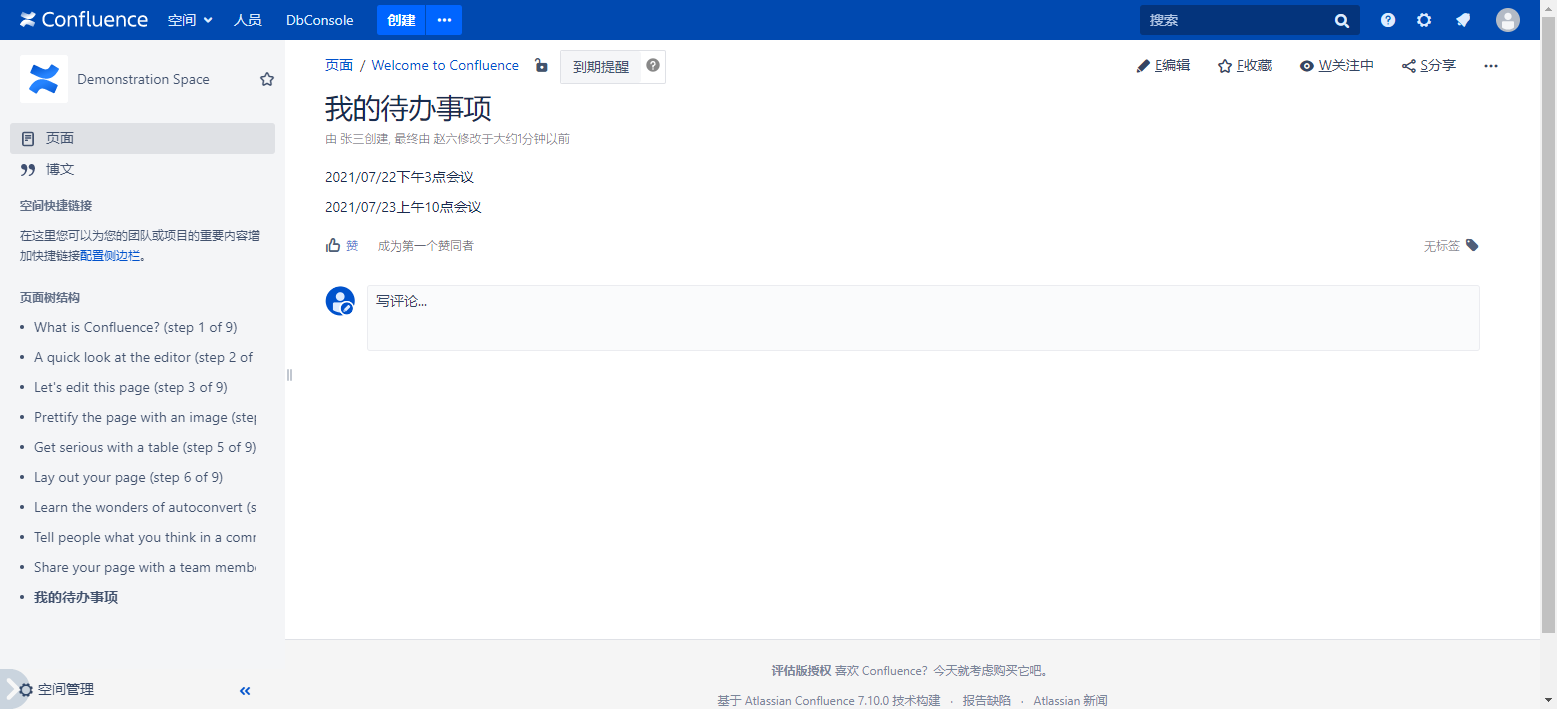Click the page restrictions unlock icon

click(x=541, y=66)
